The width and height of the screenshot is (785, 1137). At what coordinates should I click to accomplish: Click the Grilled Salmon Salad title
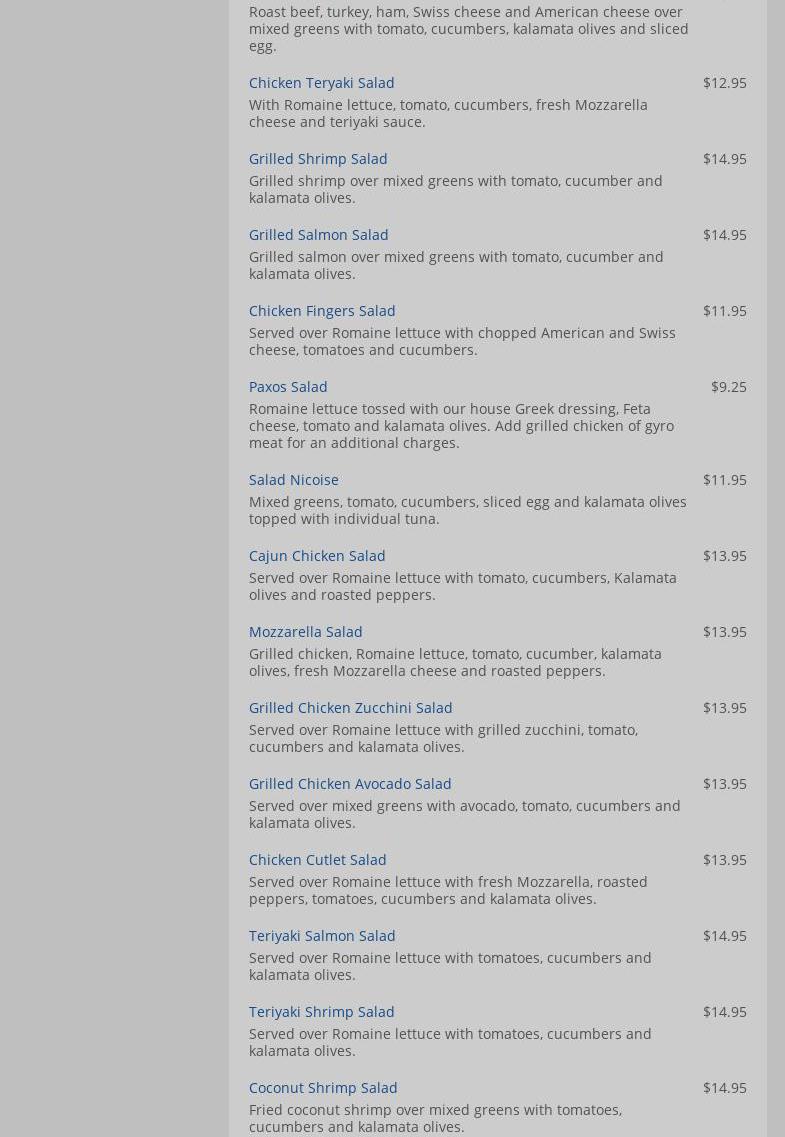tap(318, 235)
